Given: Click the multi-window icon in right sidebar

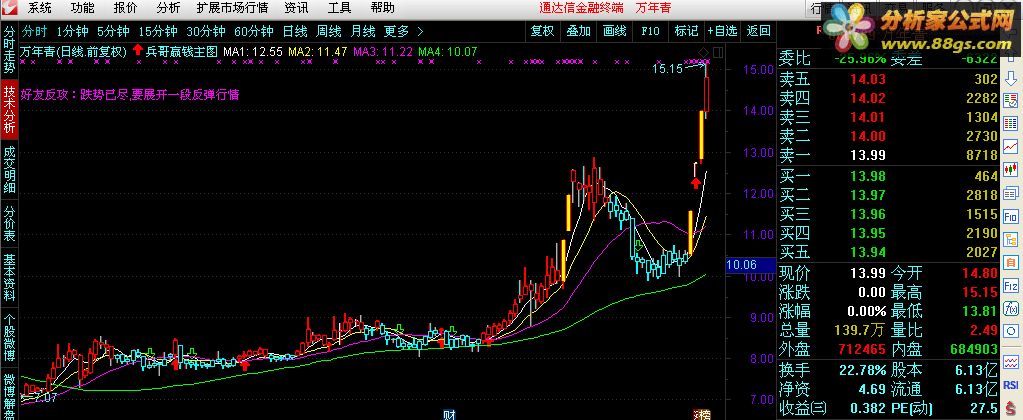Looking at the screenshot, I should coord(1011,192).
